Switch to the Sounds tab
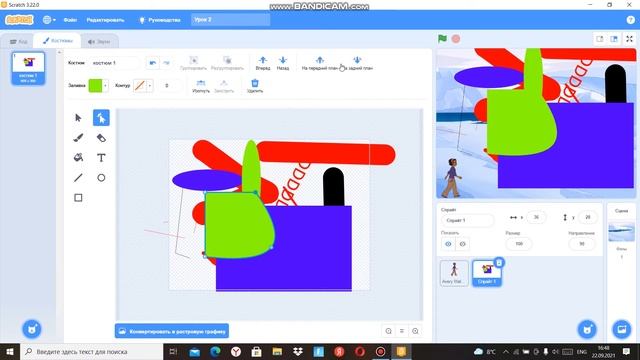 [x=99, y=41]
